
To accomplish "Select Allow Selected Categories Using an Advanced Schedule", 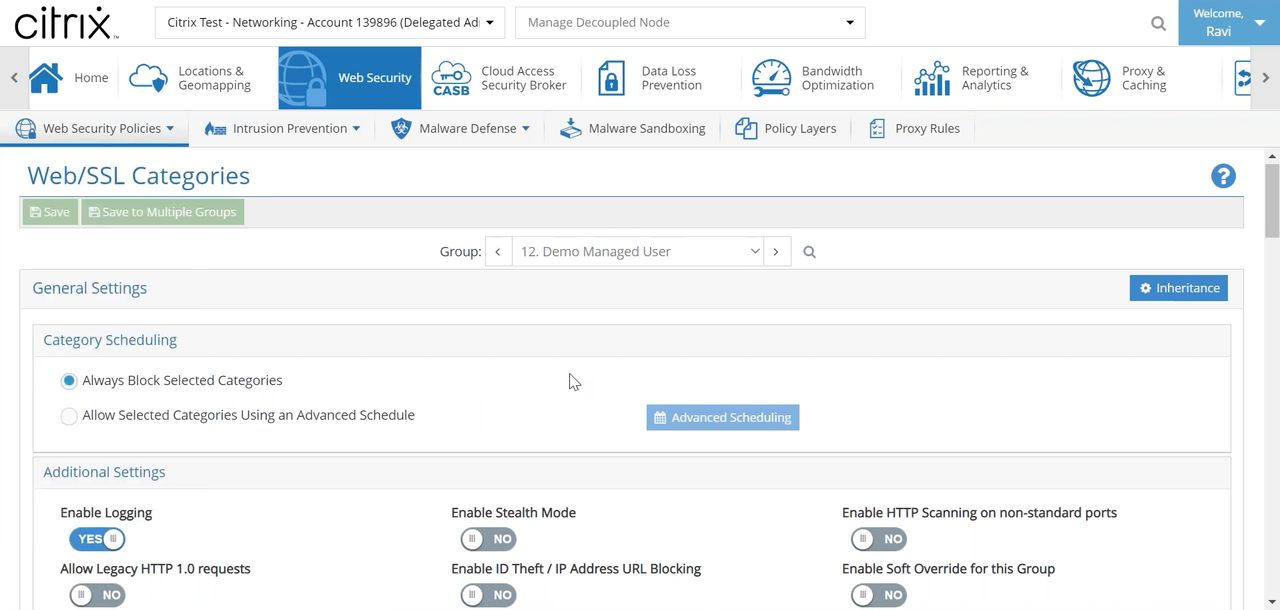I will (x=69, y=416).
